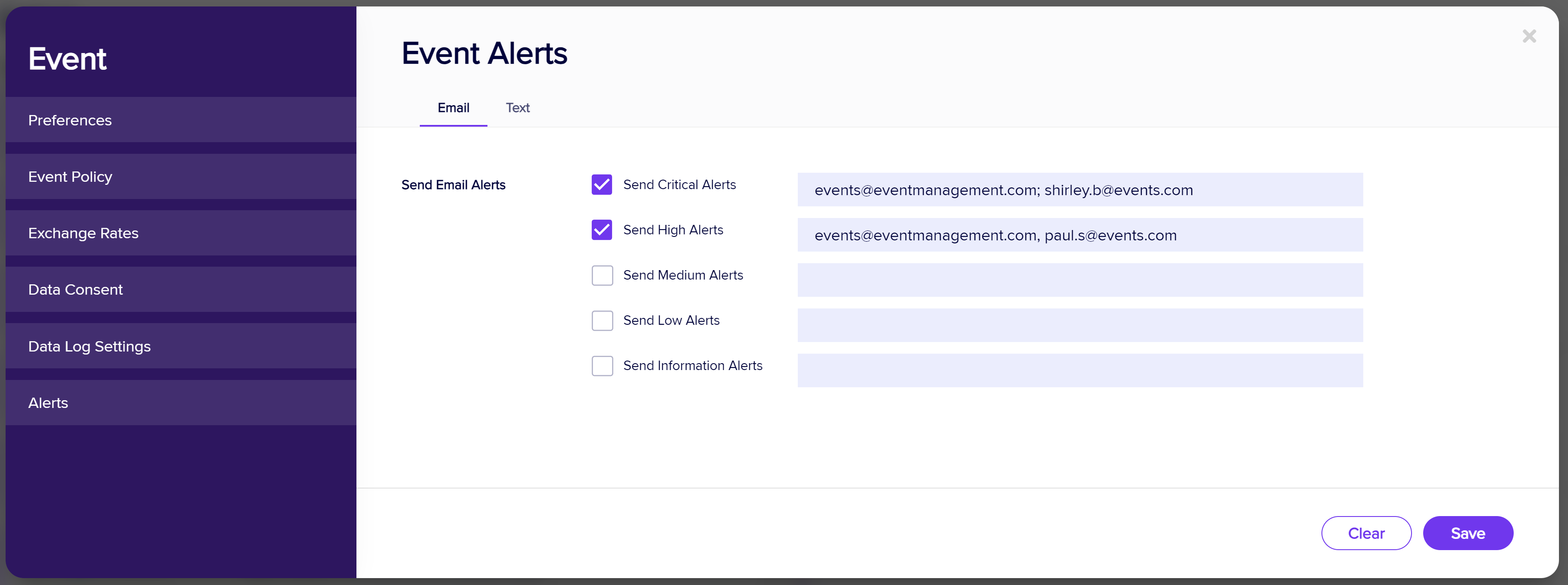
Task: Click critical alerts email address field
Action: (1079, 190)
